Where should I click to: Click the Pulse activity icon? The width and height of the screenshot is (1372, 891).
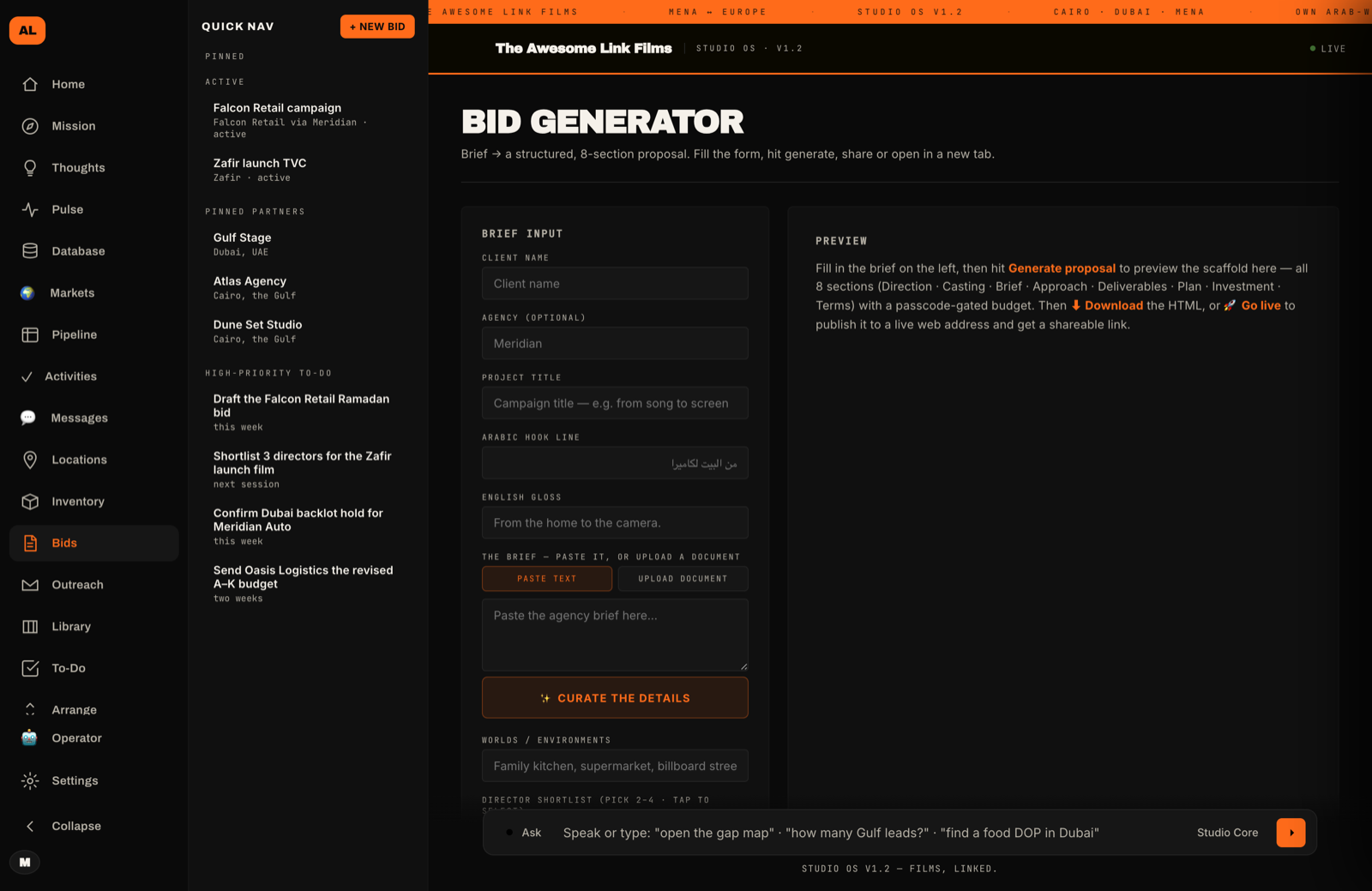click(30, 209)
